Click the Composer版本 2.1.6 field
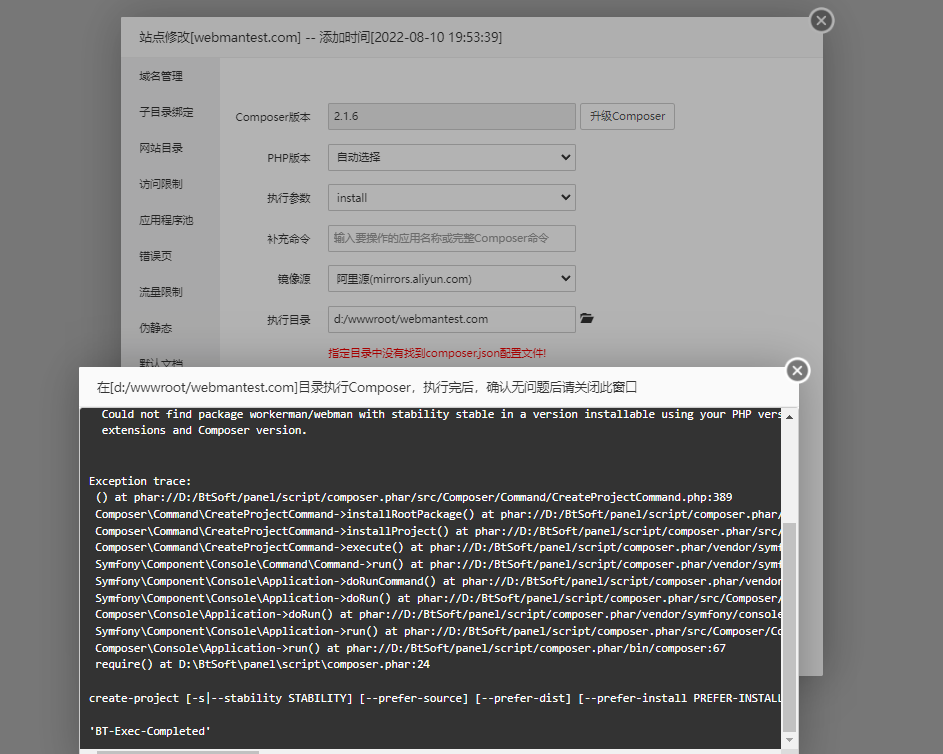This screenshot has height=754, width=943. (452, 116)
